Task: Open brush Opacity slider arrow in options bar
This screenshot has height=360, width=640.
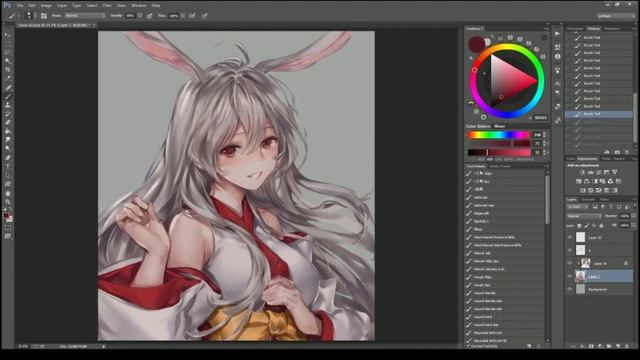Action: pyautogui.click(x=140, y=16)
